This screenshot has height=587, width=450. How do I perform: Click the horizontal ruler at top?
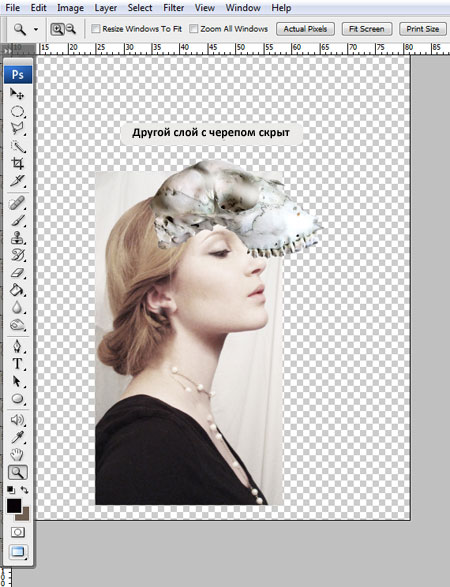(x=242, y=49)
